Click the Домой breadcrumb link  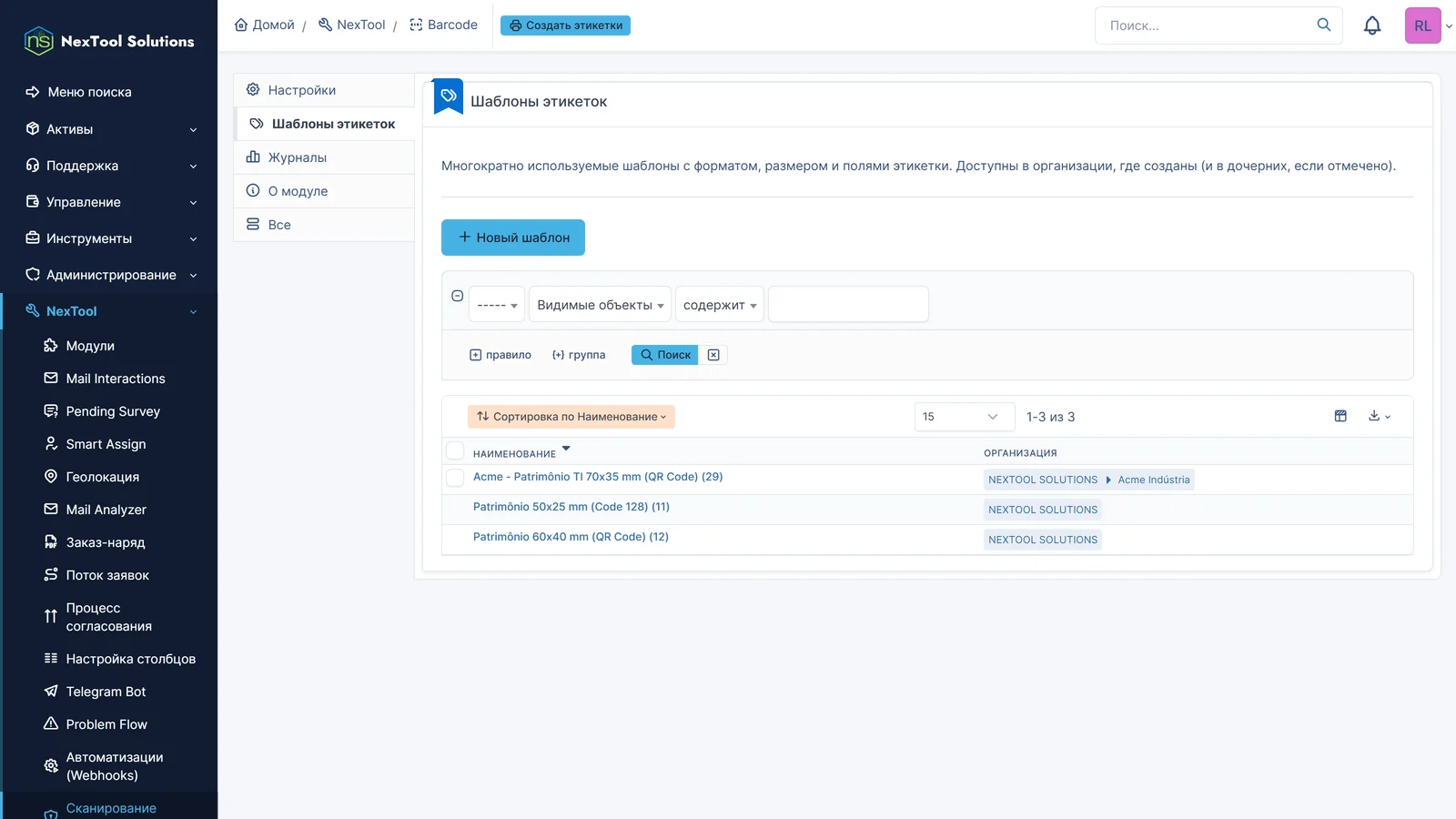[264, 25]
